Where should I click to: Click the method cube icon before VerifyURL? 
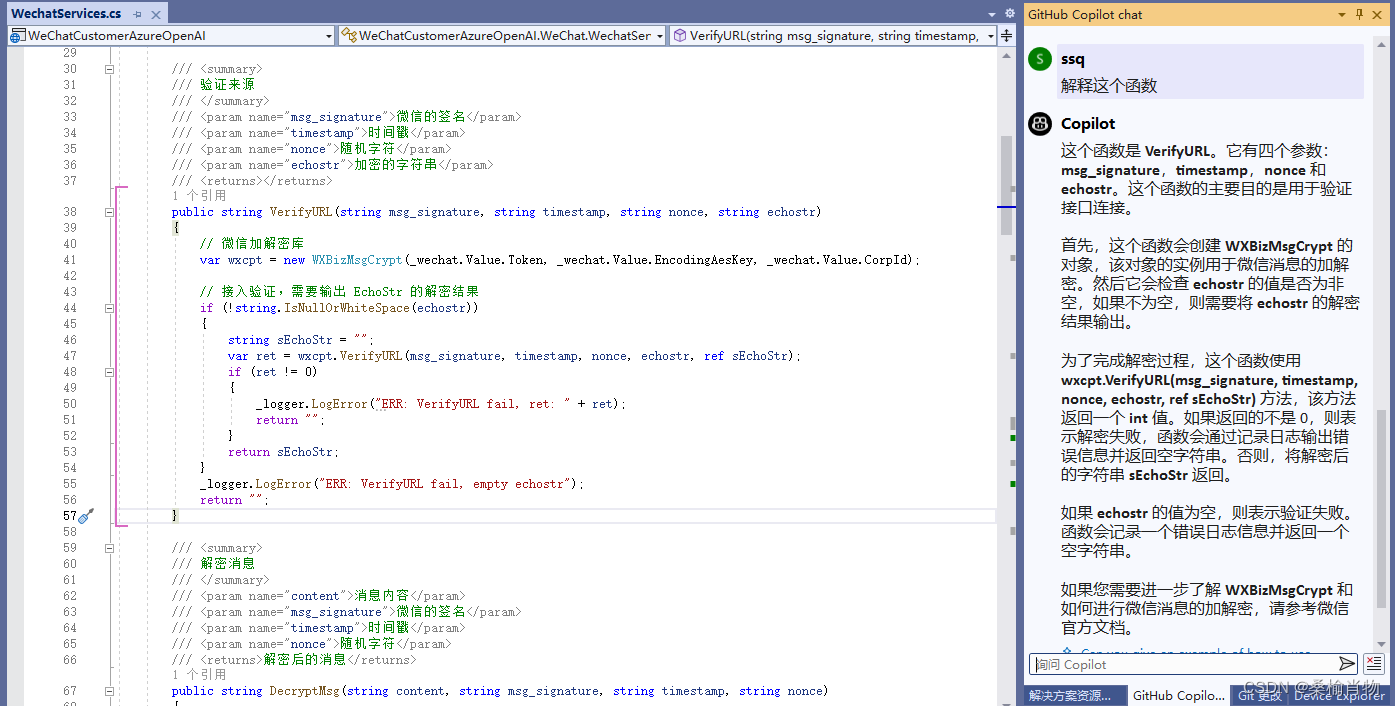[679, 36]
